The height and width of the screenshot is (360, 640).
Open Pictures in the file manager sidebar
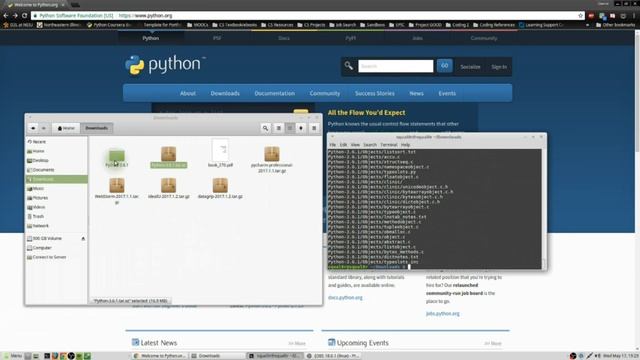pos(56,198)
